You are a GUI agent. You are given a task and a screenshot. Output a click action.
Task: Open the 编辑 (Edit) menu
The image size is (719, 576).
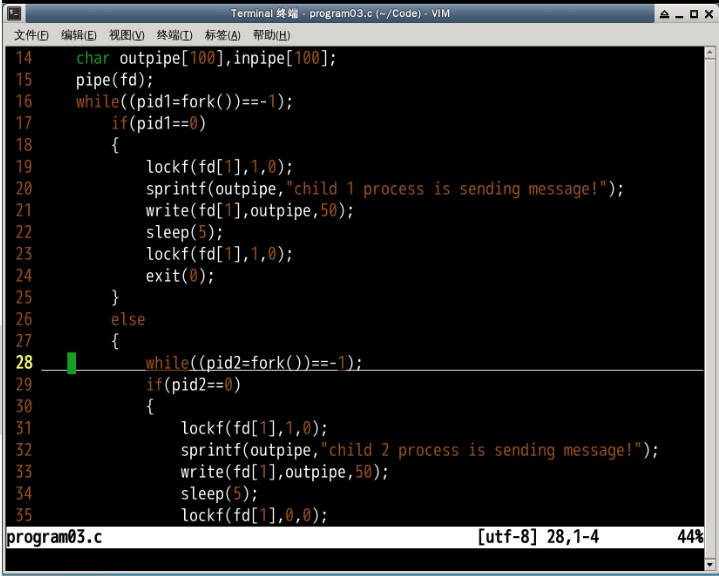tap(79, 35)
